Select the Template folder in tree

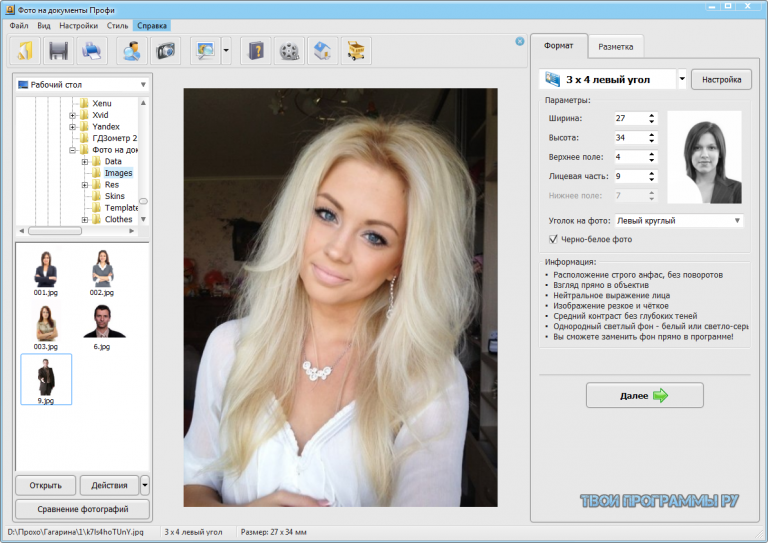pyautogui.click(x=121, y=208)
